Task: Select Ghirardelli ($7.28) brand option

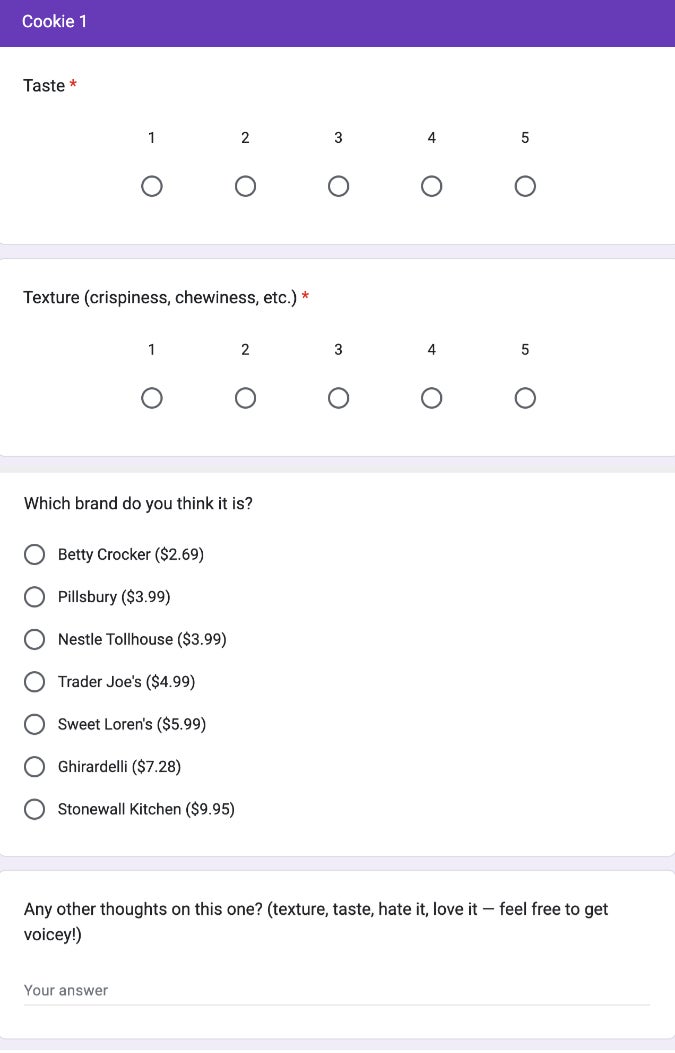Action: (35, 766)
